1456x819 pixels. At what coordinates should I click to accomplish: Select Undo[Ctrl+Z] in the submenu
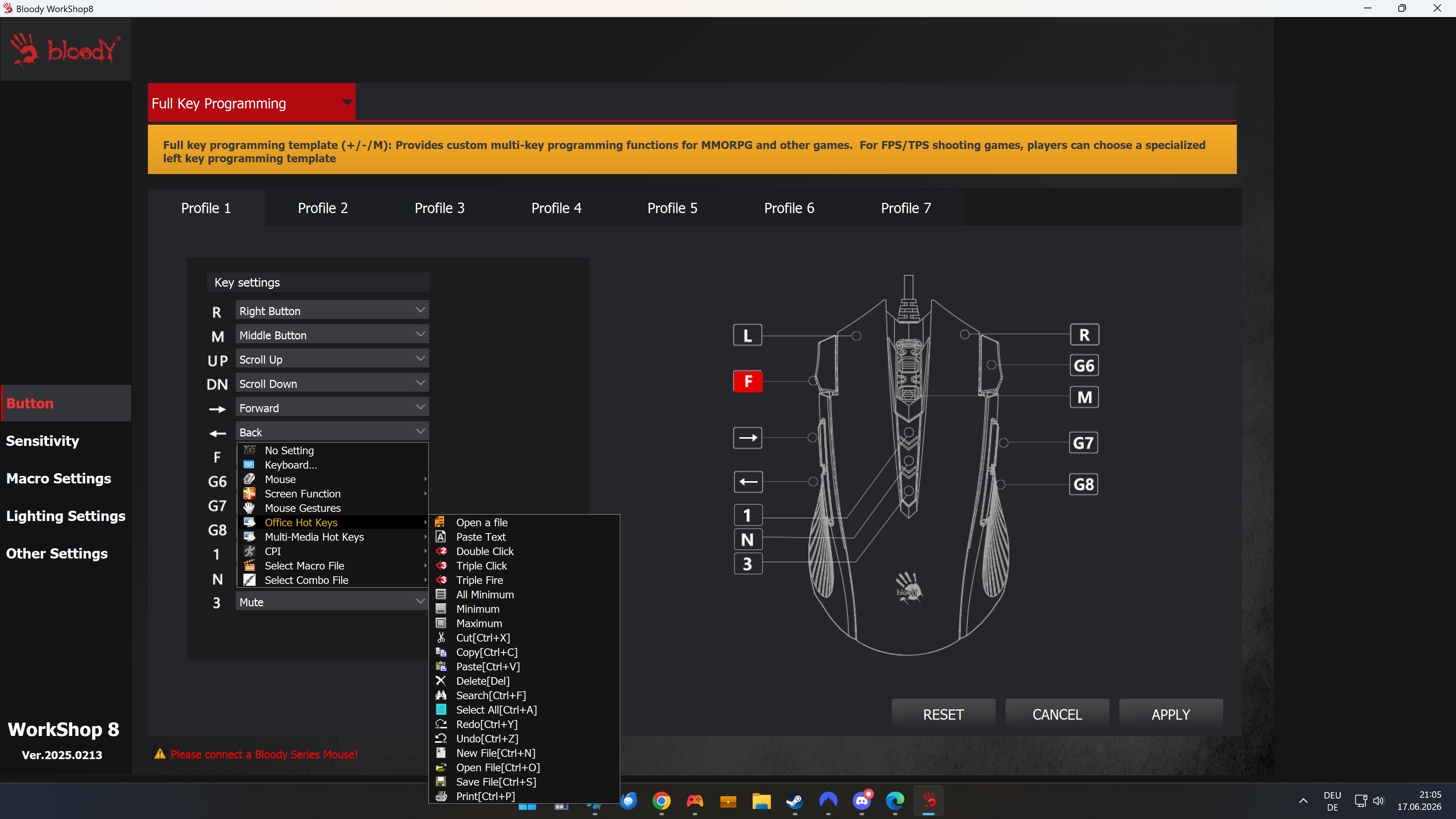pyautogui.click(x=524, y=739)
